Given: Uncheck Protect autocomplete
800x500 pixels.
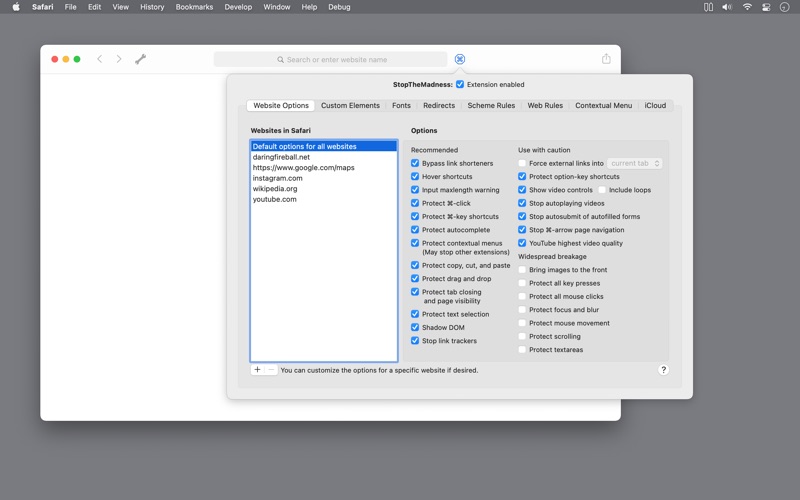Looking at the screenshot, I should 415,230.
